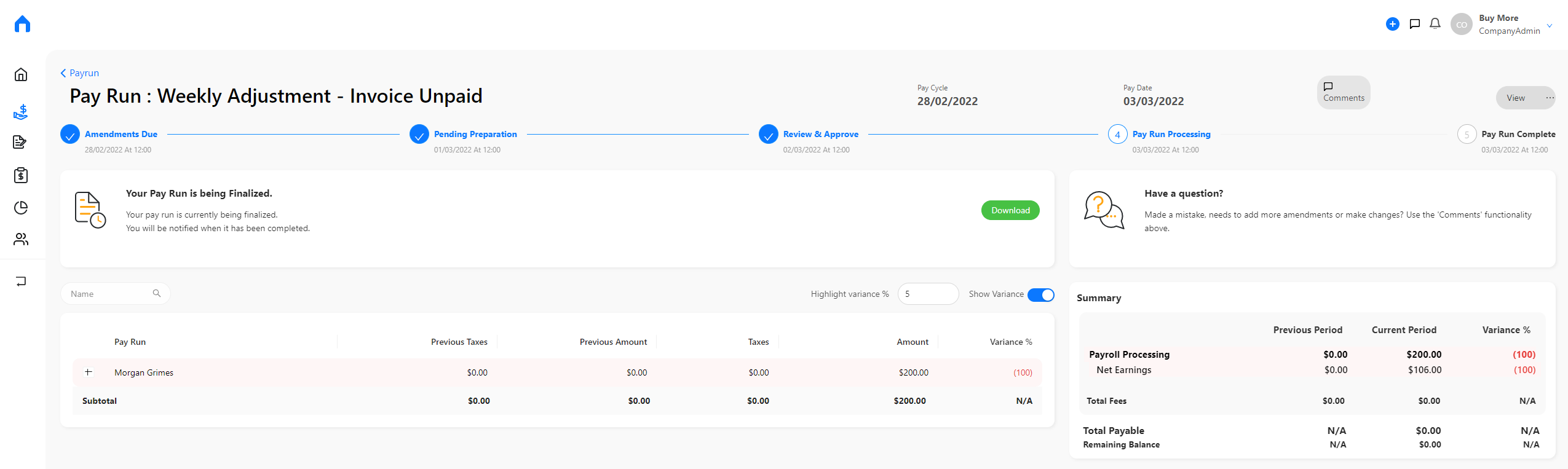
Task: Go back via the Payrun link
Action: click(x=79, y=73)
